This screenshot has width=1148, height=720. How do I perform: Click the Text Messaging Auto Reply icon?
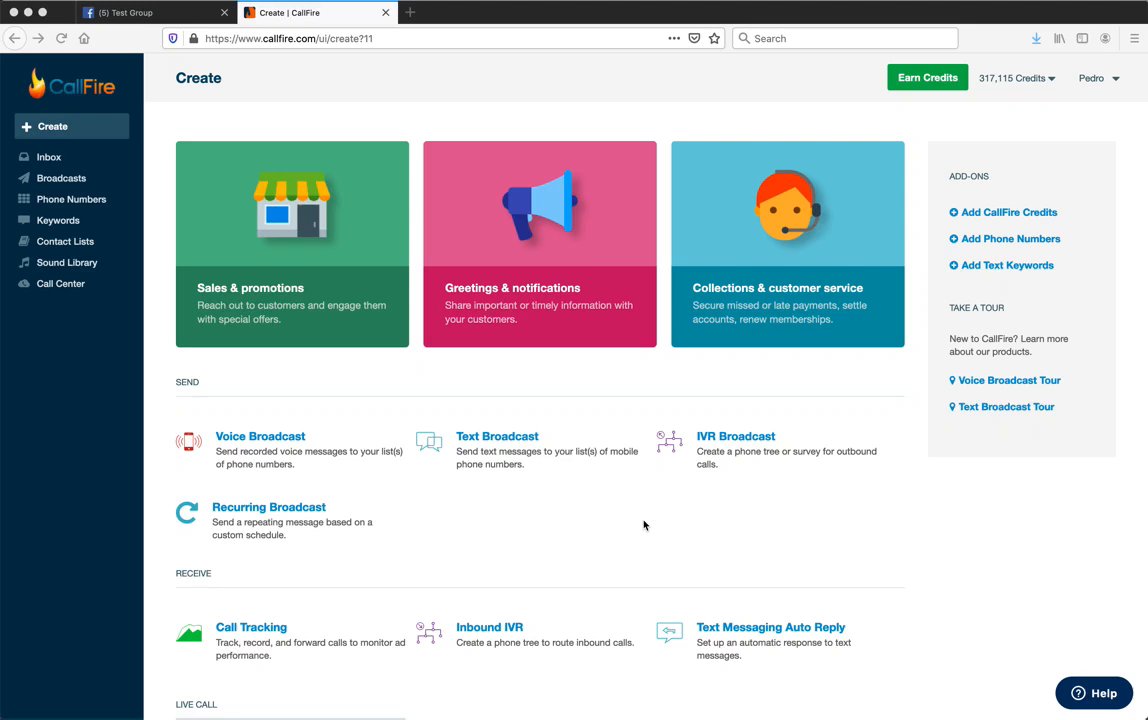pos(669,632)
